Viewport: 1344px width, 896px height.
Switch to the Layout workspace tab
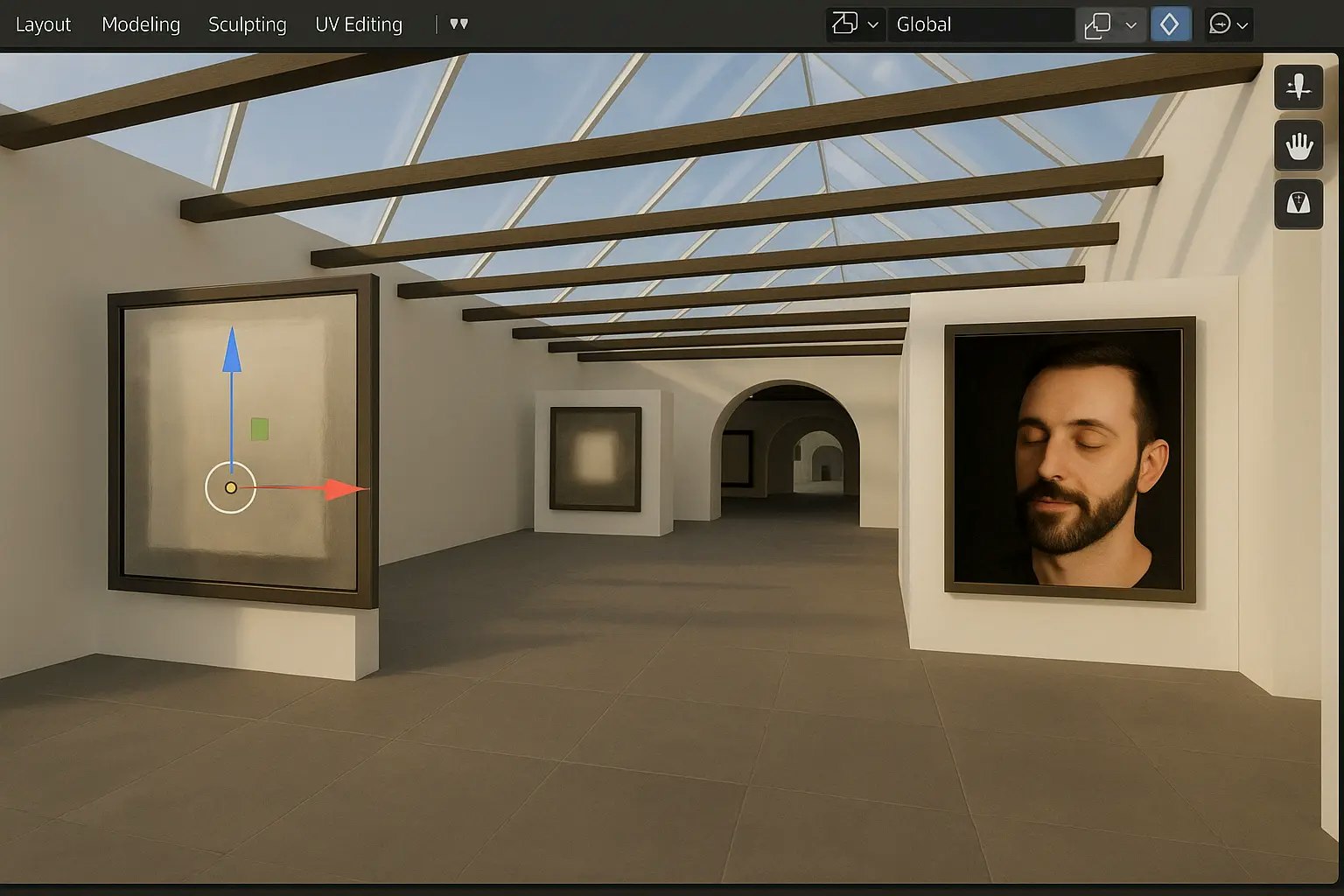43,24
